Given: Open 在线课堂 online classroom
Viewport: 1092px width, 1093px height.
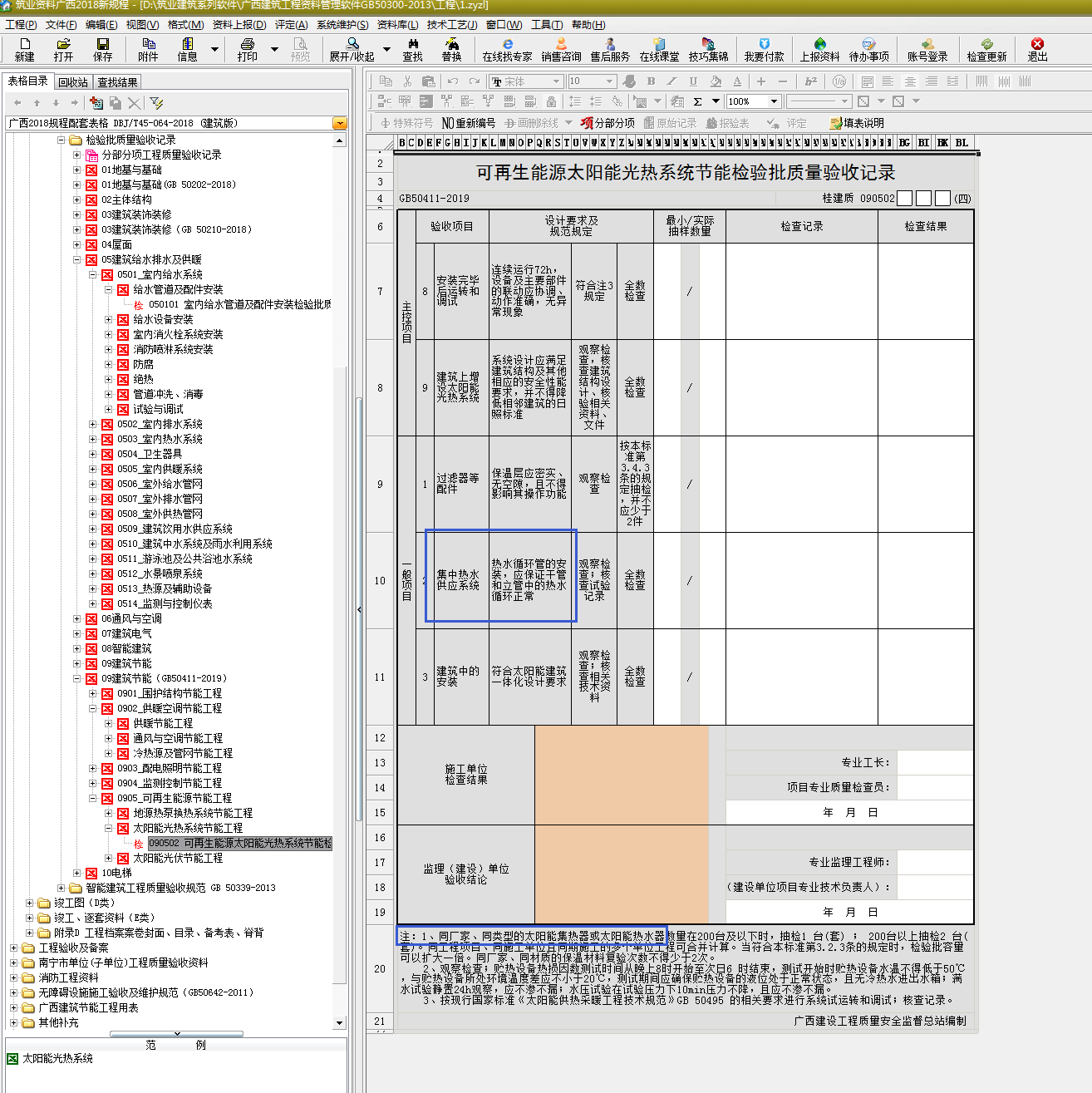Looking at the screenshot, I should point(659,49).
